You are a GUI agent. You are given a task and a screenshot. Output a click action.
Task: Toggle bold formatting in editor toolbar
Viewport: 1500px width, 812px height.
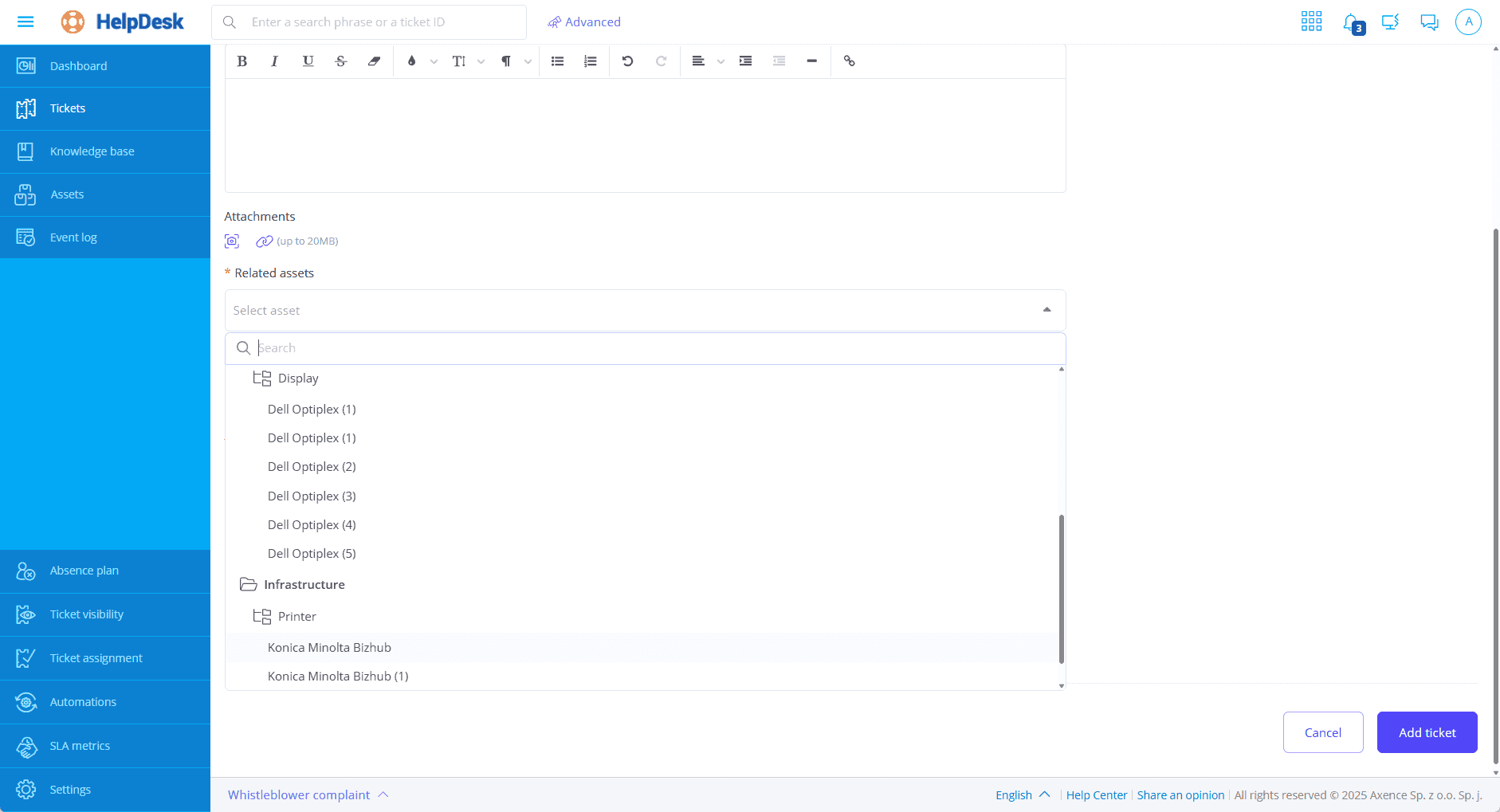coord(242,61)
